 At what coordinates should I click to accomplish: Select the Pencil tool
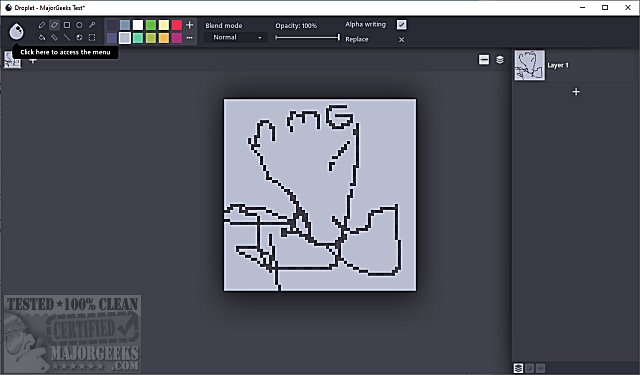pyautogui.click(x=42, y=25)
